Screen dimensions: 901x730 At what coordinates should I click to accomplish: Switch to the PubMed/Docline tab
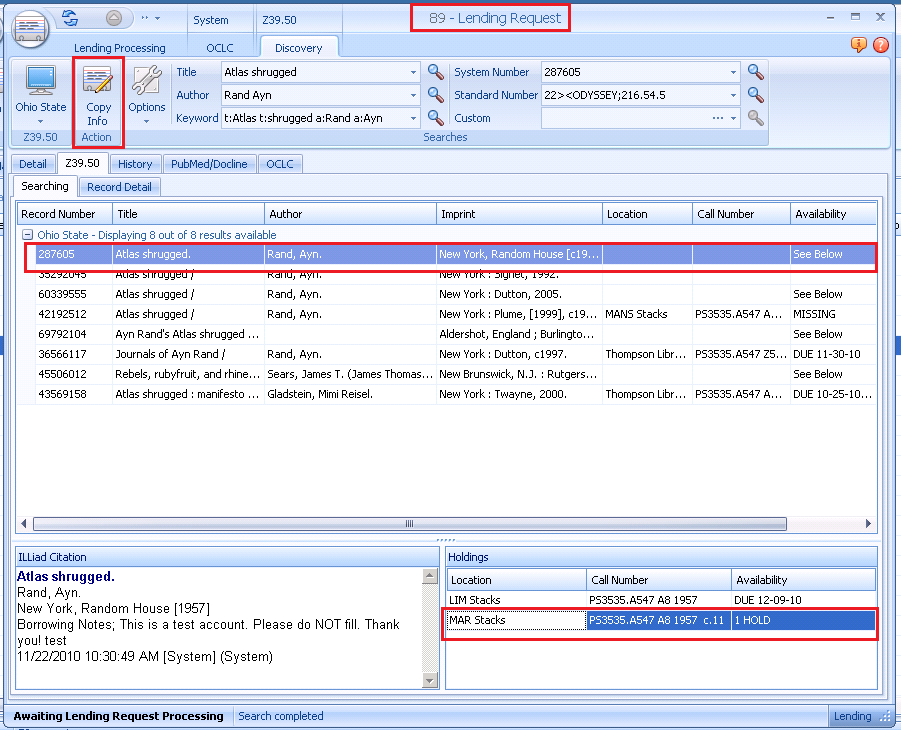point(209,164)
